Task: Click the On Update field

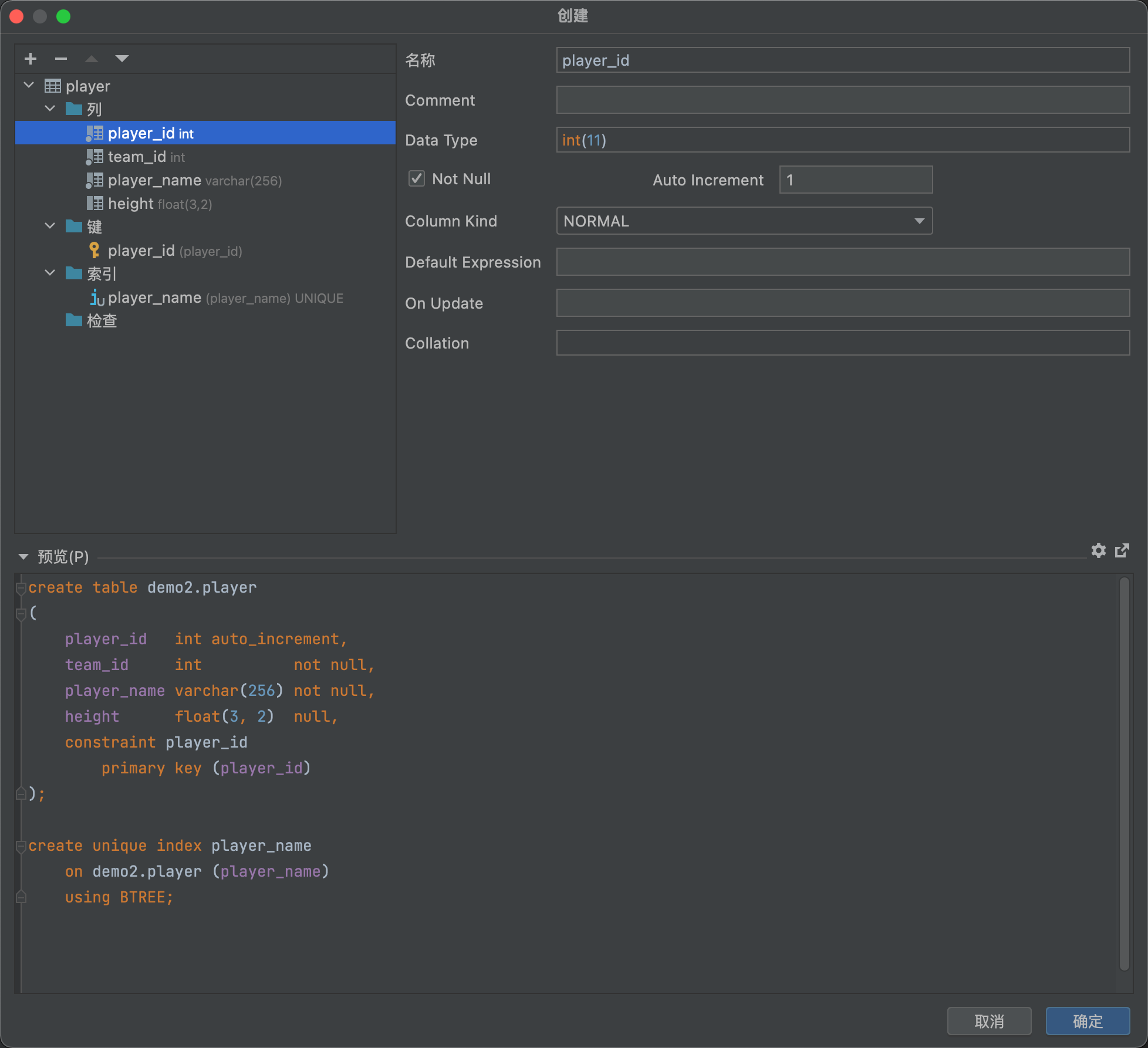Action: coord(843,303)
